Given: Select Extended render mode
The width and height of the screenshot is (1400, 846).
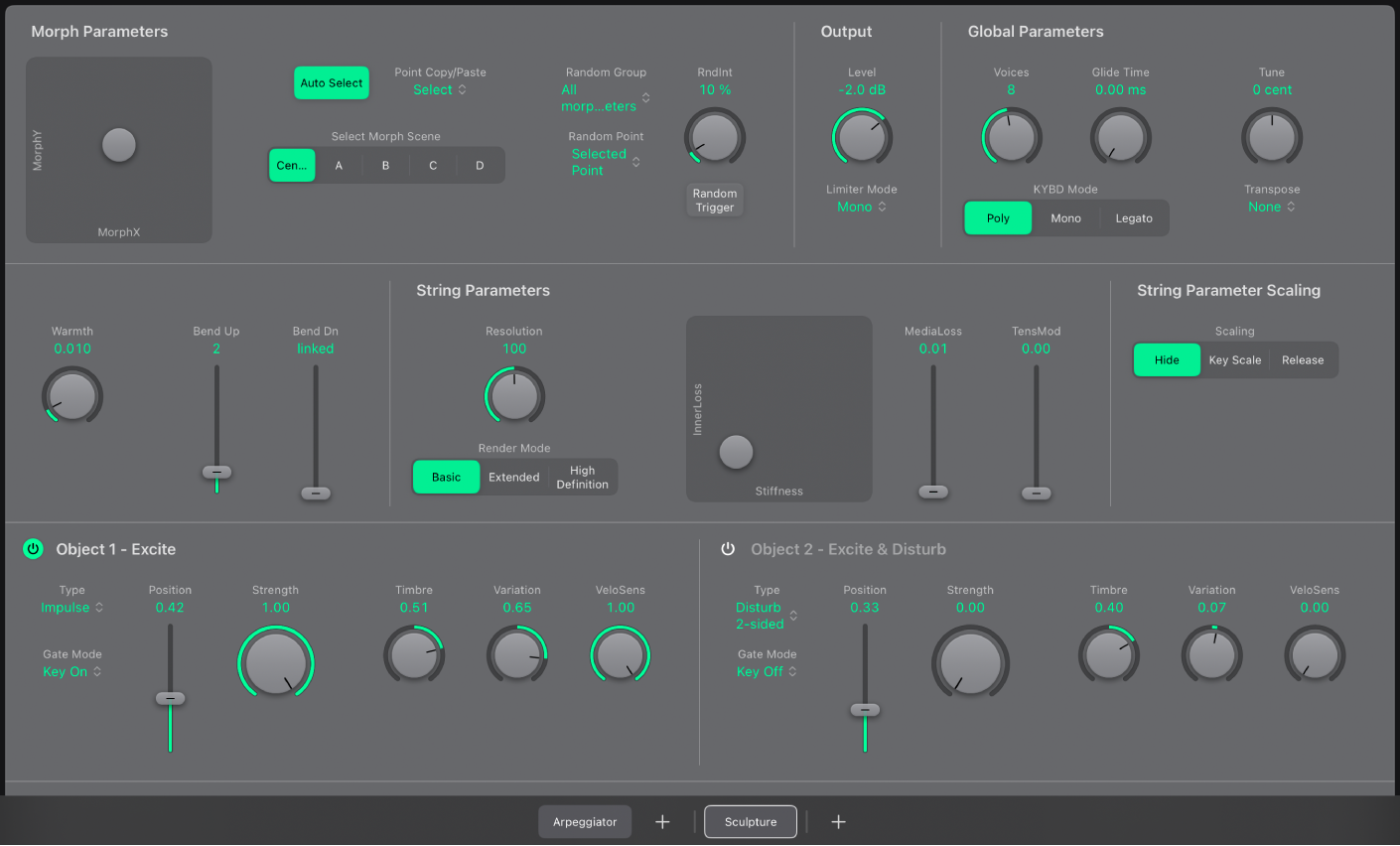Looking at the screenshot, I should click(x=513, y=478).
